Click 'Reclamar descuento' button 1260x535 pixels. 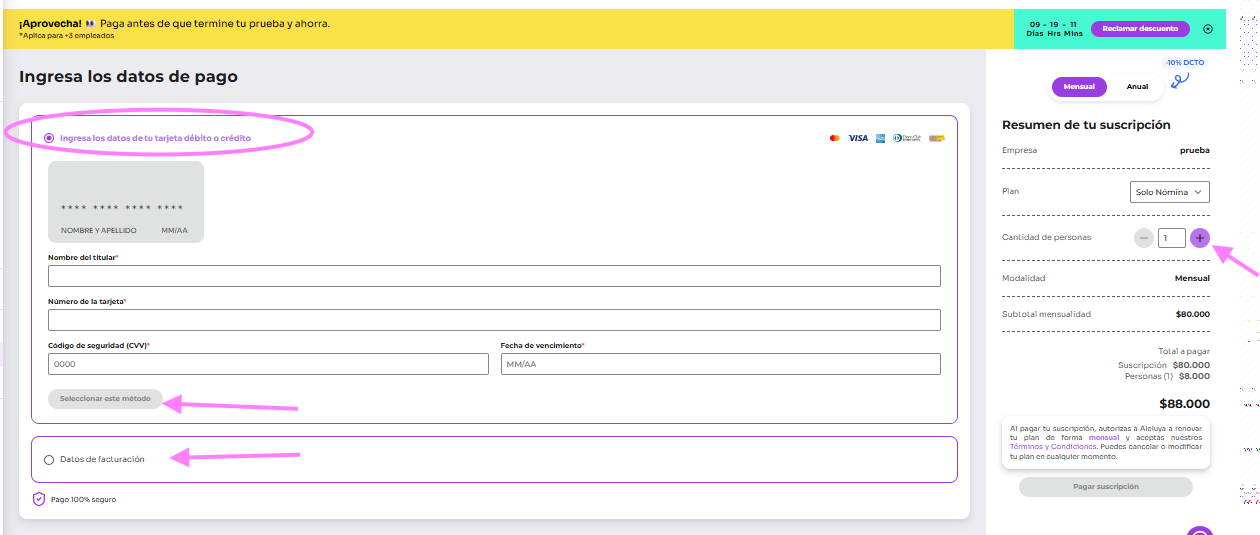pos(1140,29)
